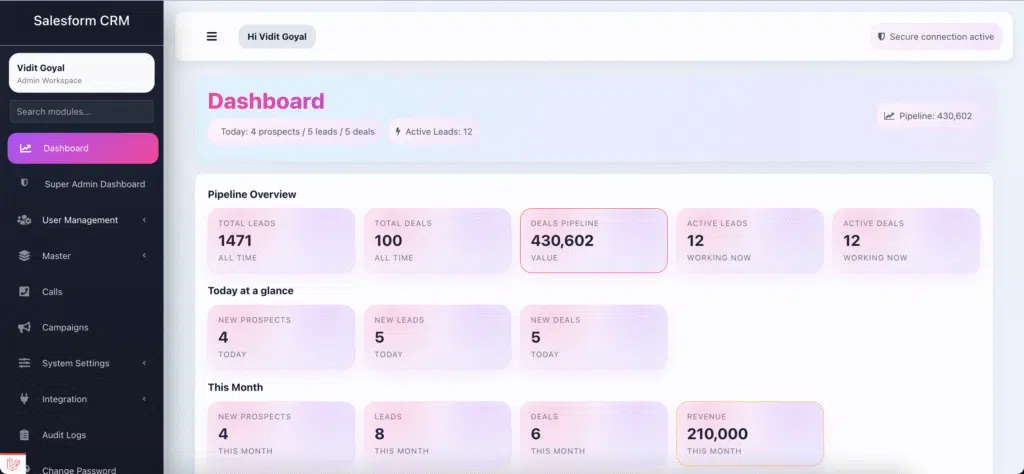The width and height of the screenshot is (1024, 474).
Task: Open the Change Password menu item
Action: pos(79,469)
